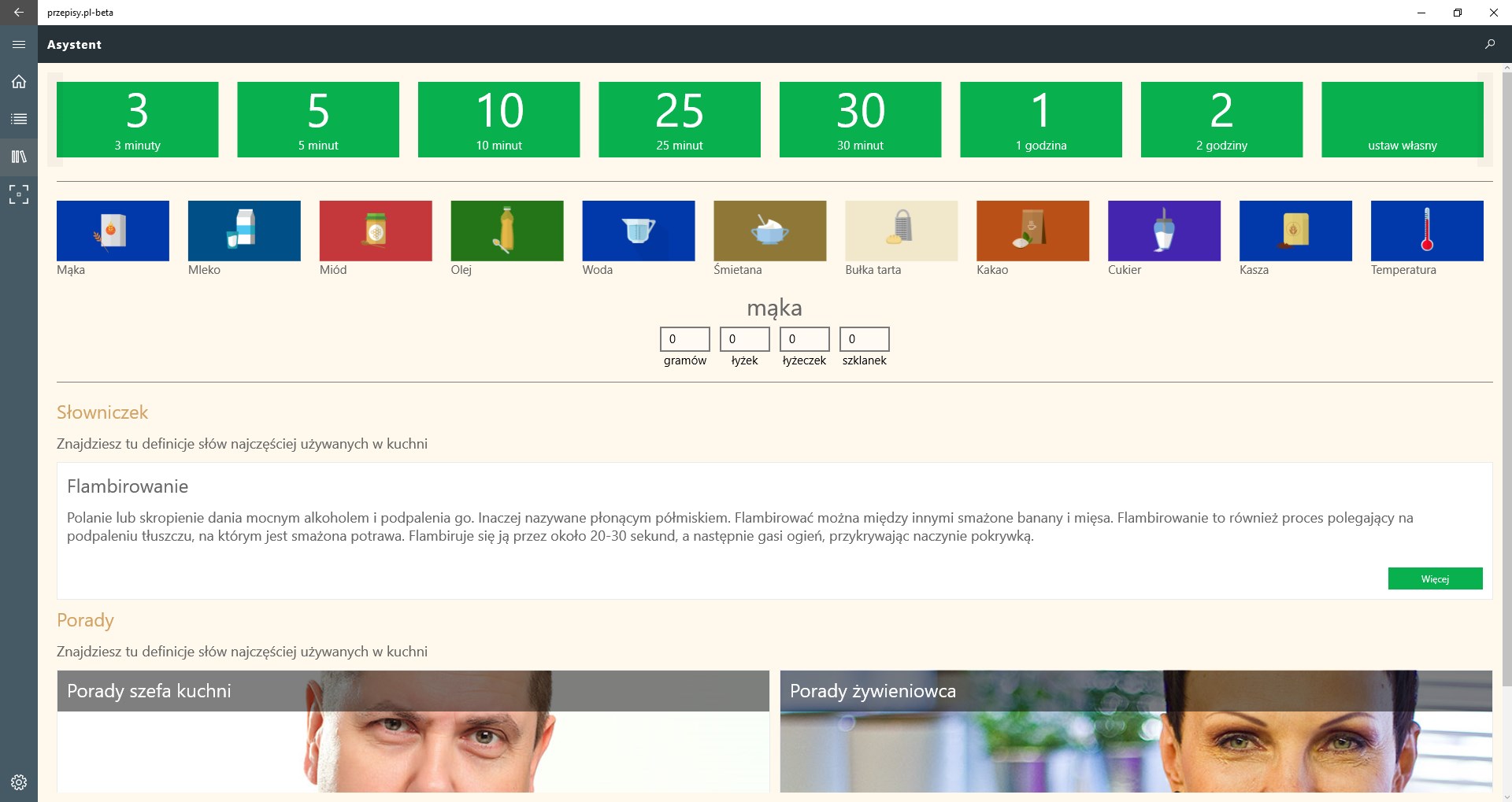Start the 25 minut timer

click(680, 120)
